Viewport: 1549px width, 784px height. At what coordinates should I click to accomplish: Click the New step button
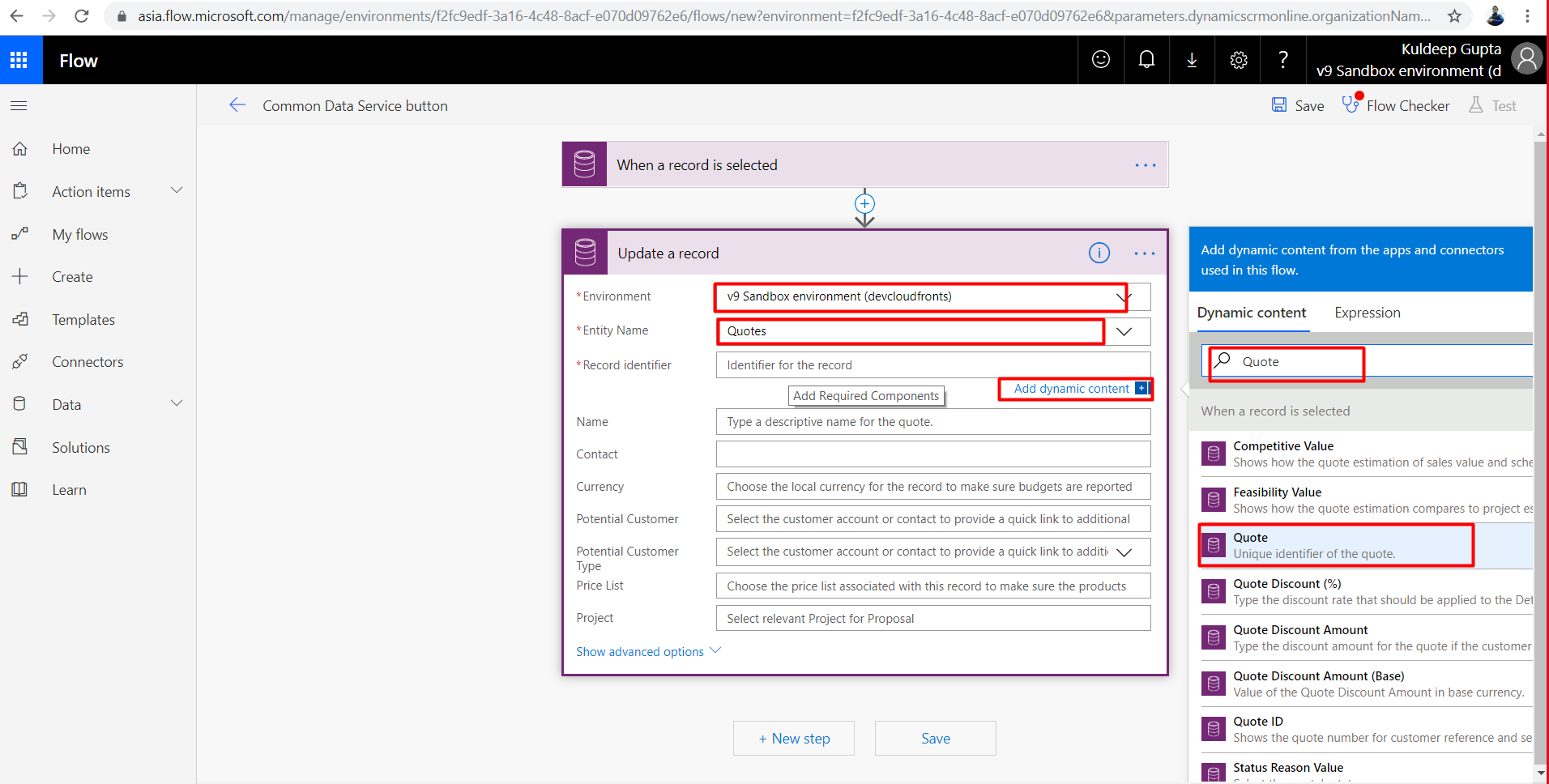793,738
